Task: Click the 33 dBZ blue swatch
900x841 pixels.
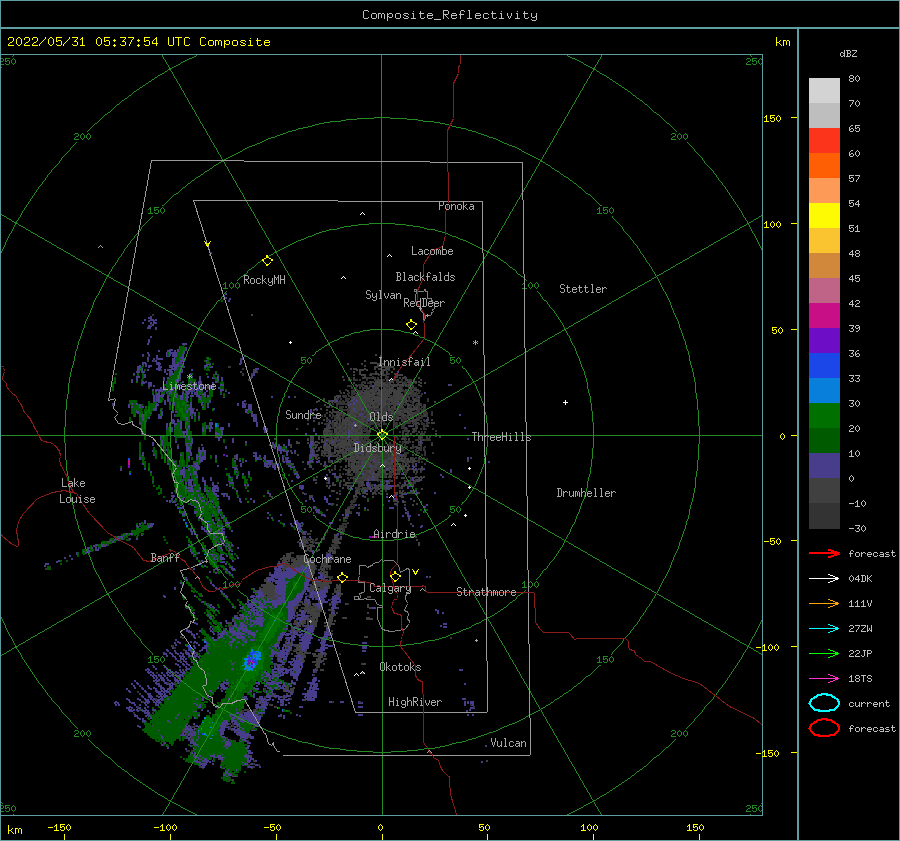Action: [x=824, y=390]
